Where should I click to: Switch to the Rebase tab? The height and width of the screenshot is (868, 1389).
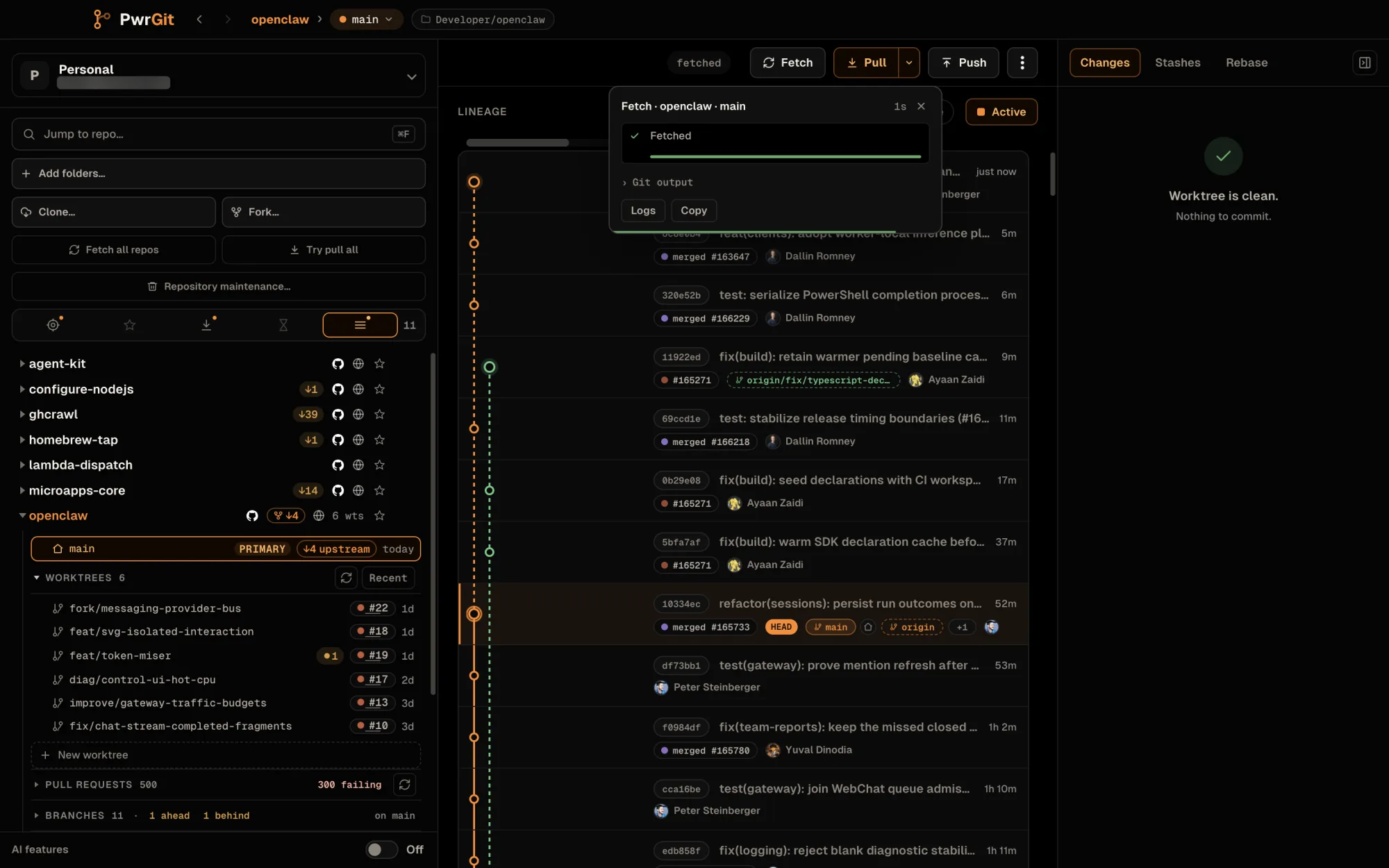click(1247, 62)
